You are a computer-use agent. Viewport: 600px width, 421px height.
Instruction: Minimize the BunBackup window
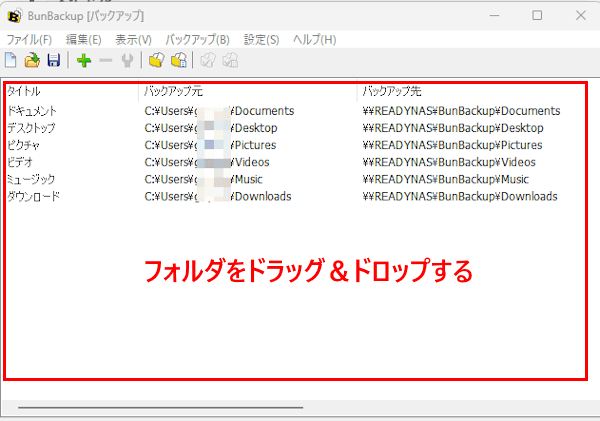tap(494, 16)
